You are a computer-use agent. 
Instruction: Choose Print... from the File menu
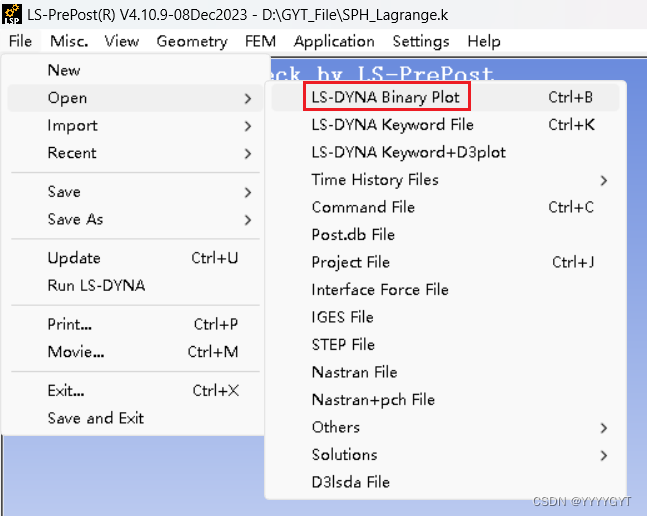(x=135, y=324)
